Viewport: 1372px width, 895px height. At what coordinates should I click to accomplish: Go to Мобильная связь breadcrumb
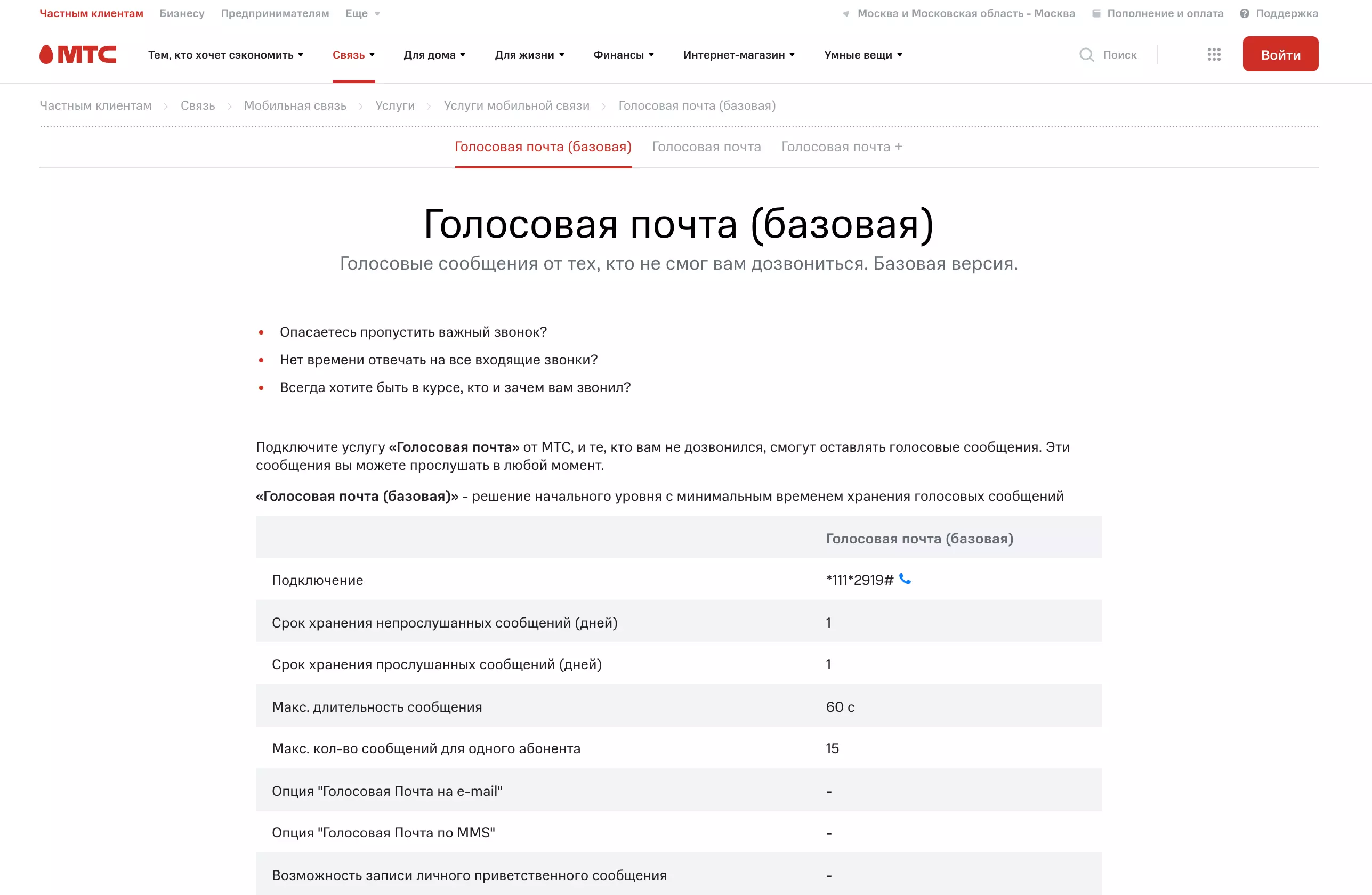pos(295,105)
